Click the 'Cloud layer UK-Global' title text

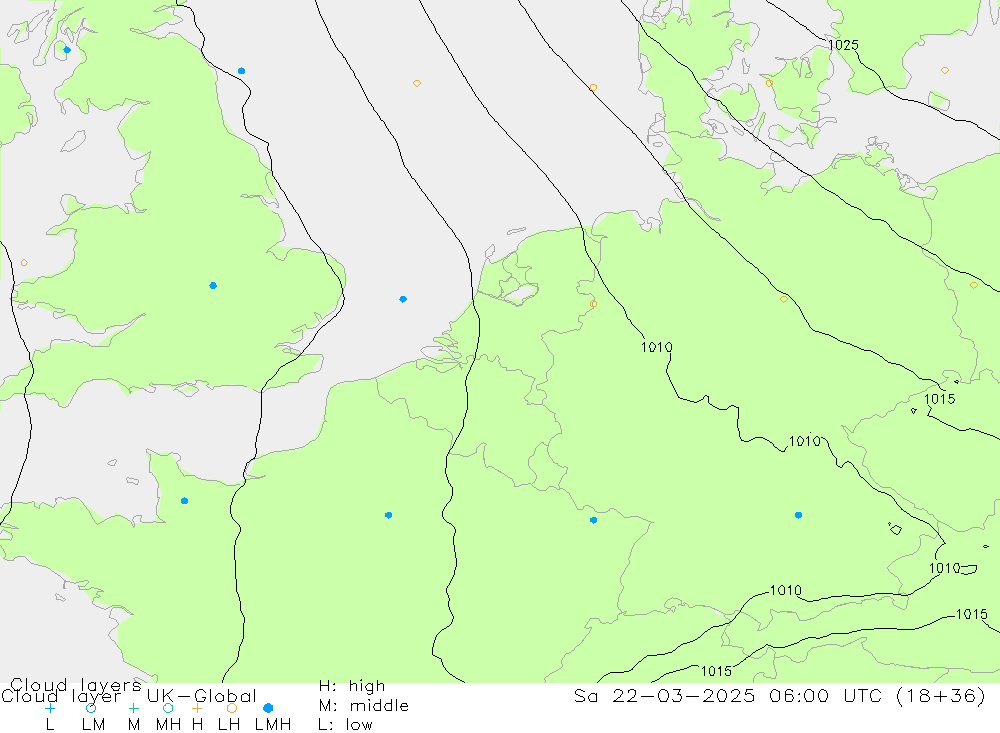(x=128, y=696)
